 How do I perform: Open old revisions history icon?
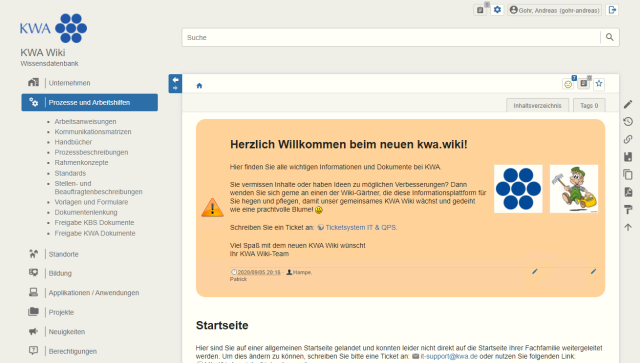point(628,122)
